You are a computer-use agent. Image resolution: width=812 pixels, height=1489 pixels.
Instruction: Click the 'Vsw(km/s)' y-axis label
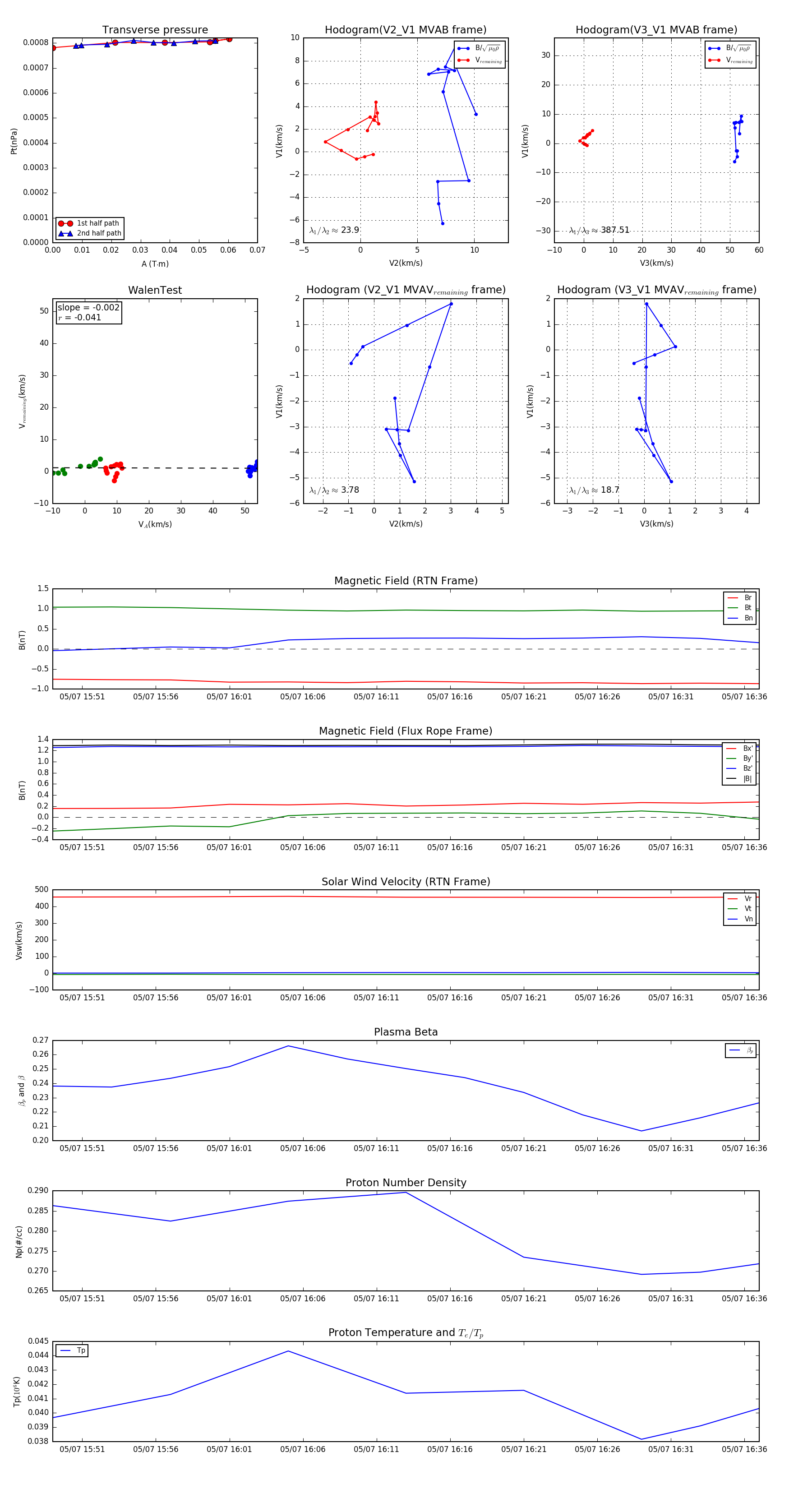coord(18,940)
